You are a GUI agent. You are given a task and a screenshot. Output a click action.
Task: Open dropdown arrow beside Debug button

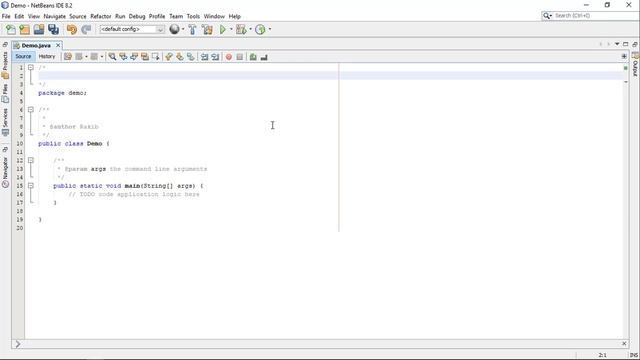point(250,29)
